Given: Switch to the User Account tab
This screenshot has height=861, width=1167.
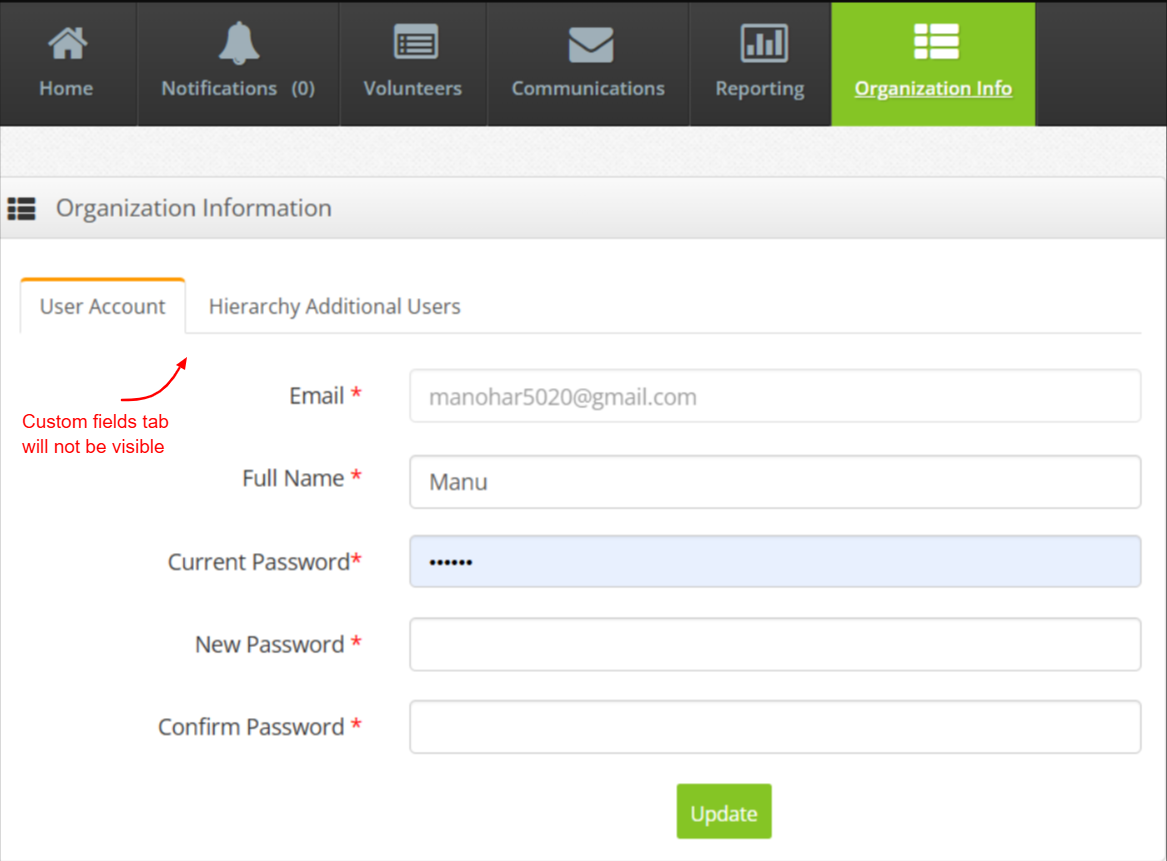Looking at the screenshot, I should 103,307.
